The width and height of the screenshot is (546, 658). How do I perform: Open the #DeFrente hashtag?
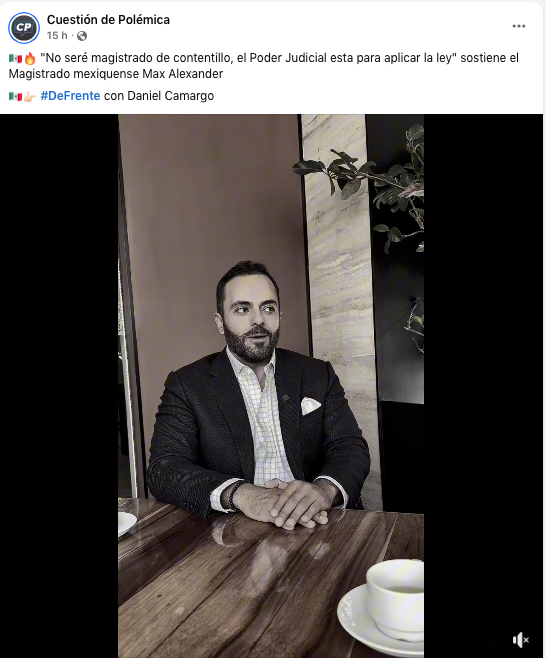coord(70,96)
